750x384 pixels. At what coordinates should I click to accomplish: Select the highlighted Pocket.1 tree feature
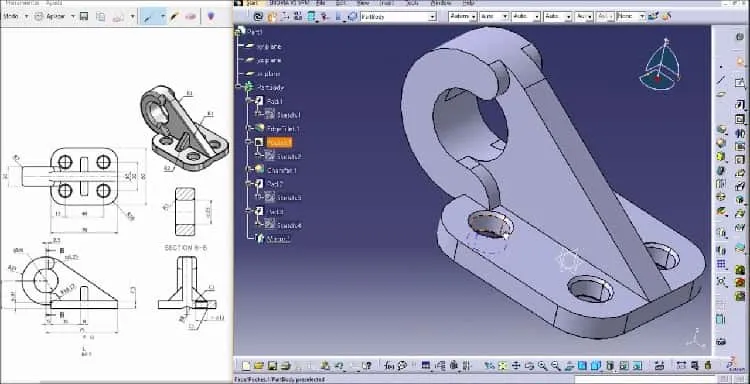pos(279,143)
